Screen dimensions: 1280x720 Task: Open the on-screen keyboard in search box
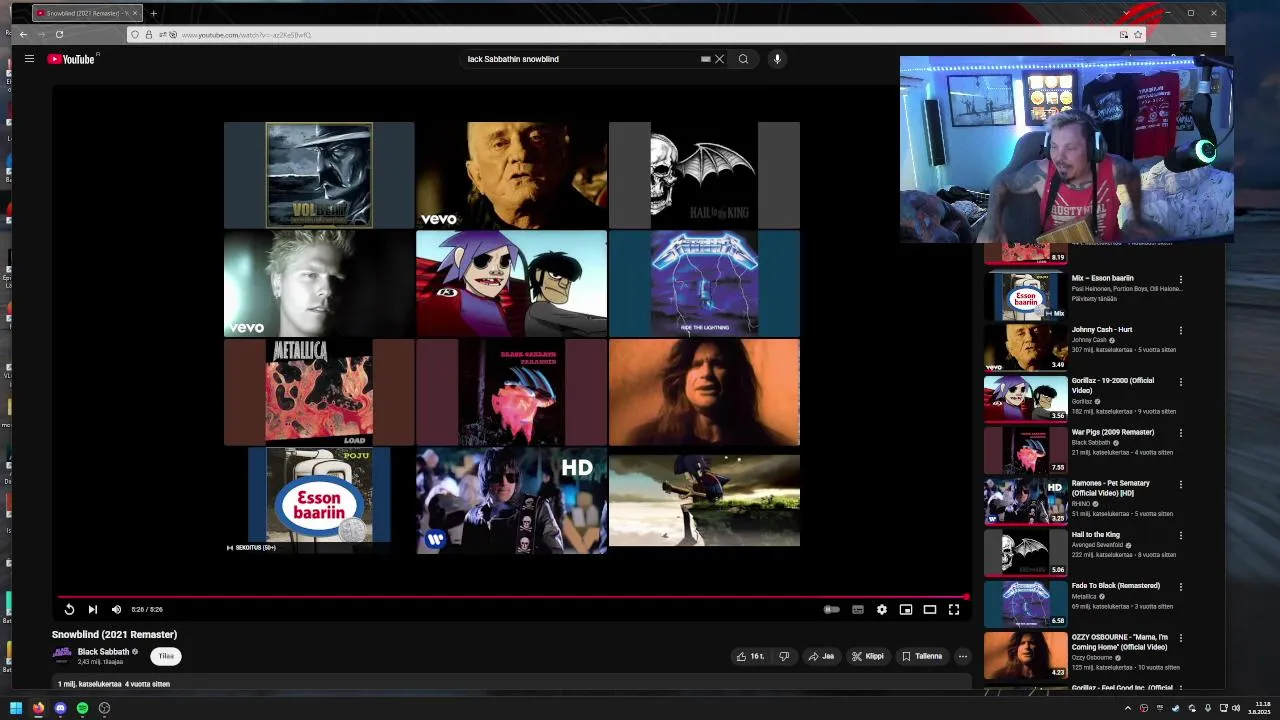(x=705, y=59)
